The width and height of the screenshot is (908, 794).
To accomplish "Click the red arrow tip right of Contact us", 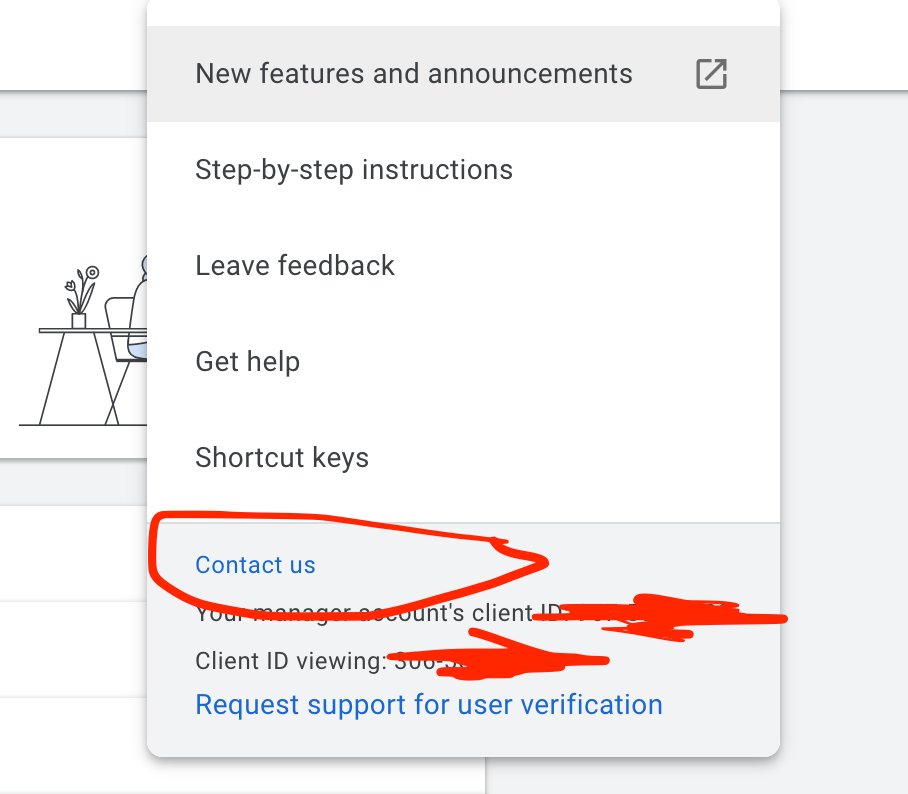I will (538, 563).
